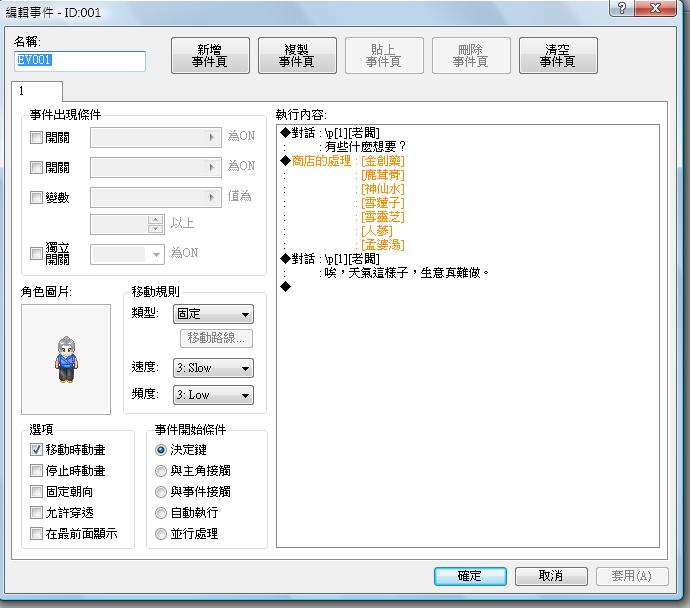This screenshot has width=690, height=608.
Task: Select 與事件接觸 trigger radio button
Action: (161, 491)
